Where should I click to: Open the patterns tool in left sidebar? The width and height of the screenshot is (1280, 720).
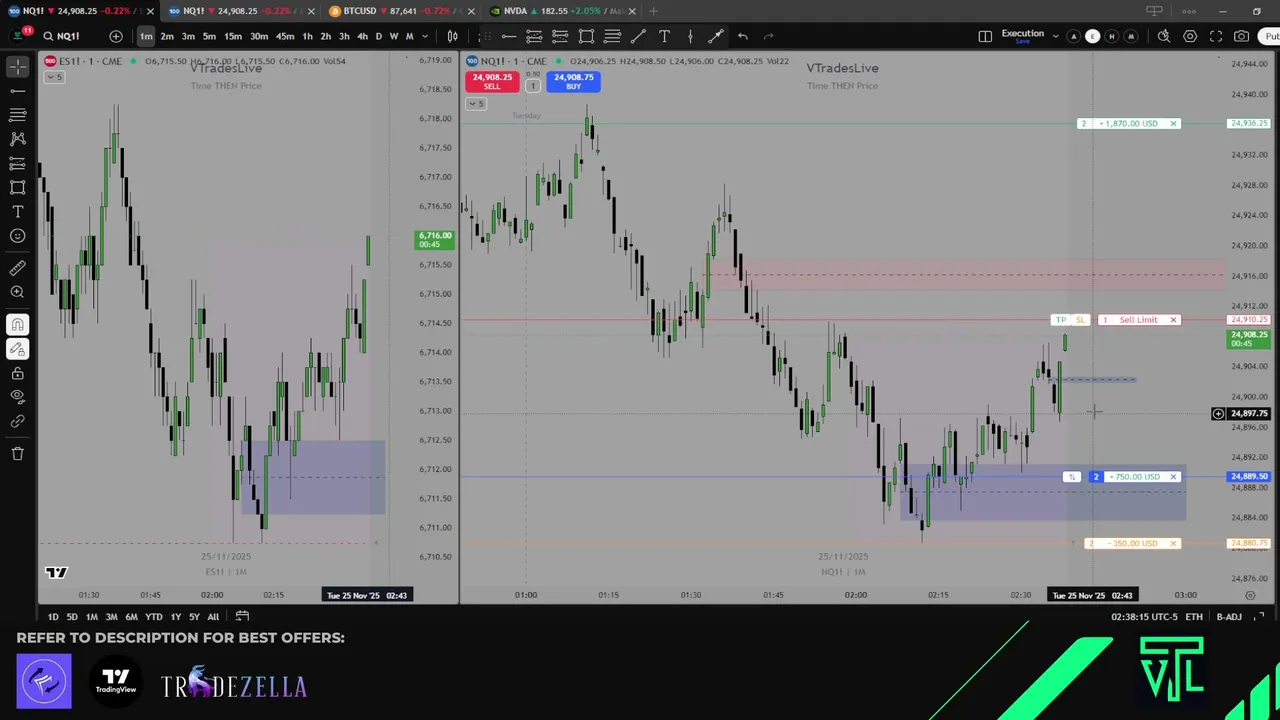[18, 139]
